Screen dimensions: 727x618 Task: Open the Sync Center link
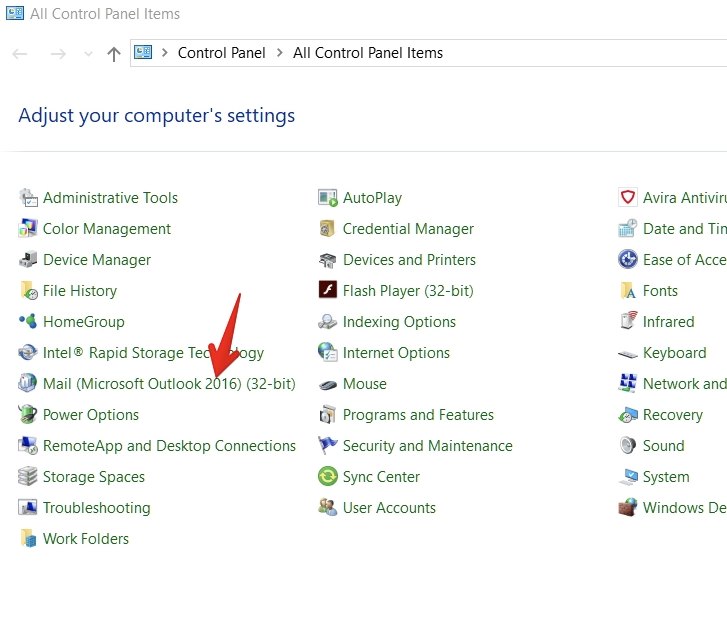click(x=382, y=477)
